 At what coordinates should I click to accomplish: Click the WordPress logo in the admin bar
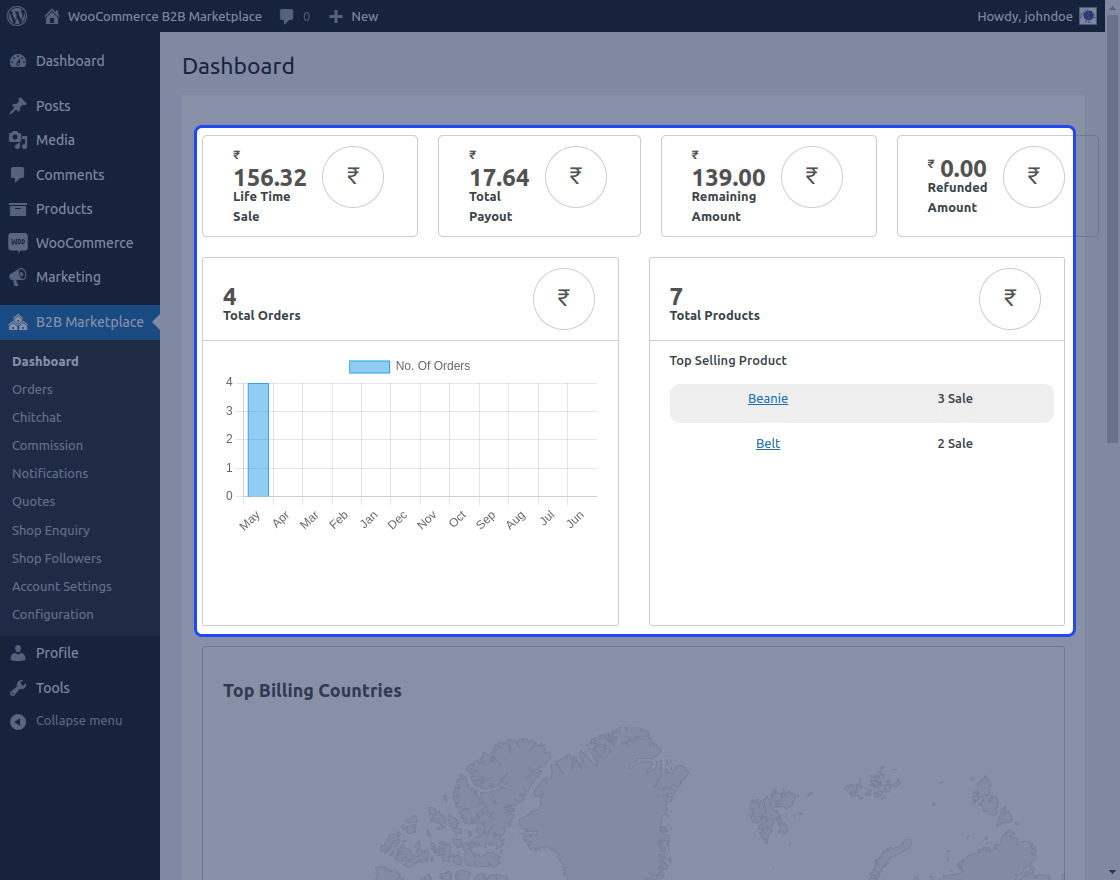point(16,16)
